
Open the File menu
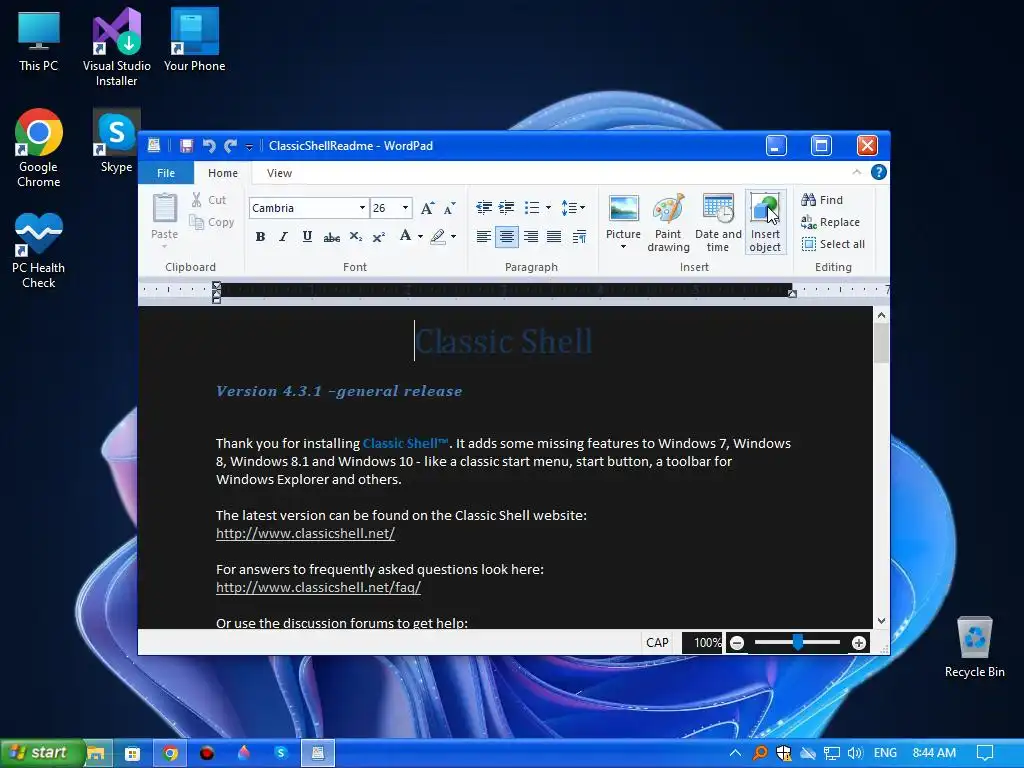166,173
